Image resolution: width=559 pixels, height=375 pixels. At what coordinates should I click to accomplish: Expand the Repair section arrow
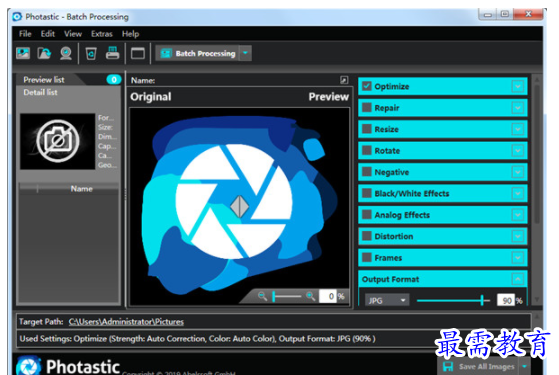pos(518,108)
